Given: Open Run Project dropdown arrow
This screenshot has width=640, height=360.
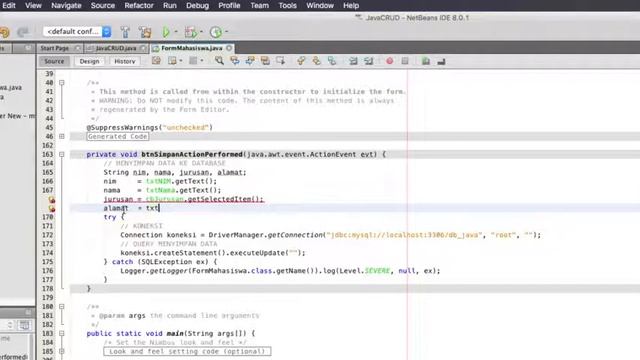Looking at the screenshot, I should [x=176, y=32].
